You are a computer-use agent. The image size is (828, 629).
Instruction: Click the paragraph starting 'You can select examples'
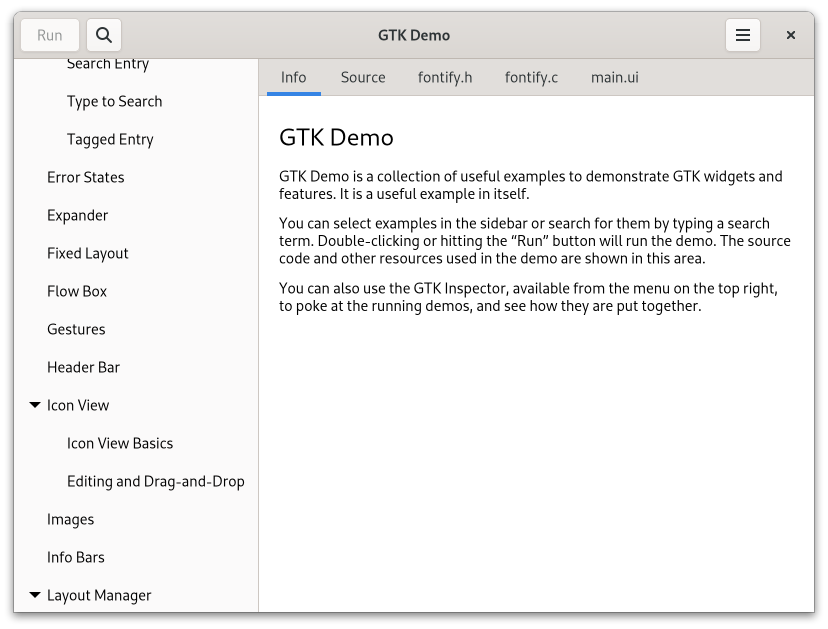point(535,241)
